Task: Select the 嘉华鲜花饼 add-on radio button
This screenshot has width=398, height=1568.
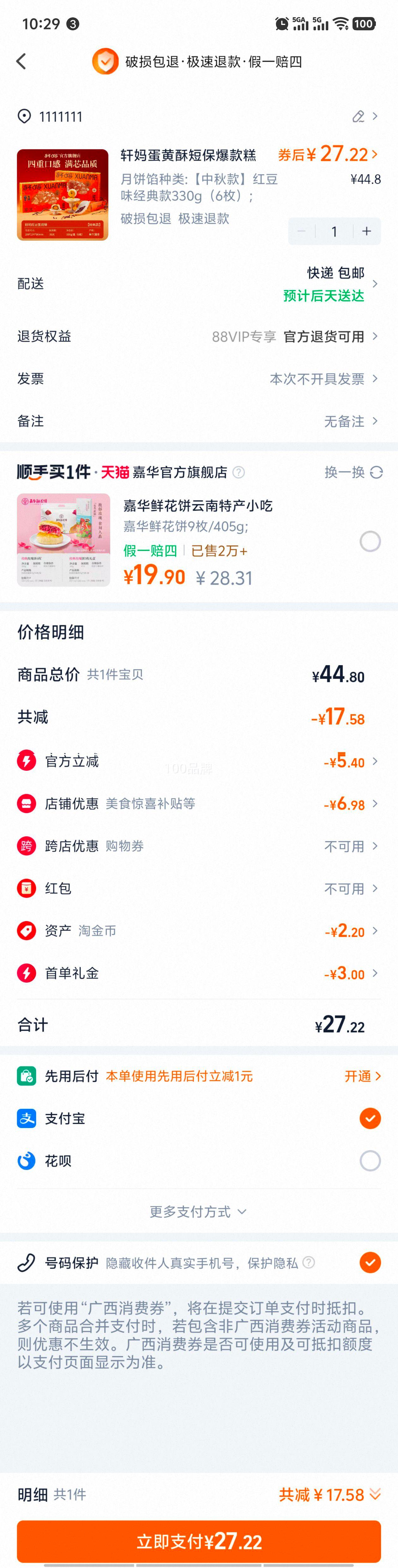Action: tap(370, 541)
